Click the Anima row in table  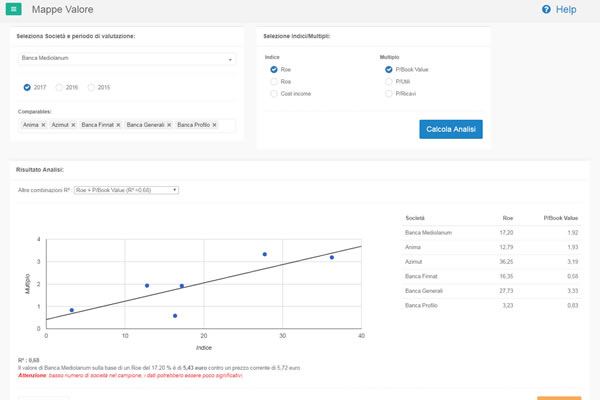tap(492, 247)
